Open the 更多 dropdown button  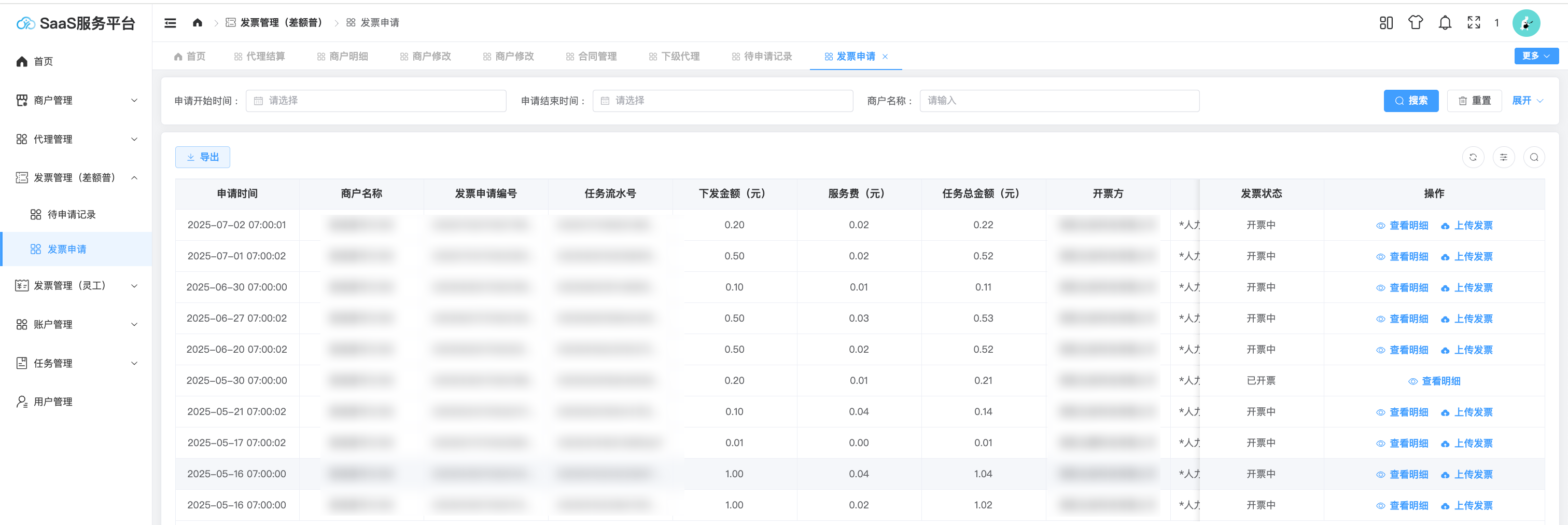click(x=1536, y=56)
